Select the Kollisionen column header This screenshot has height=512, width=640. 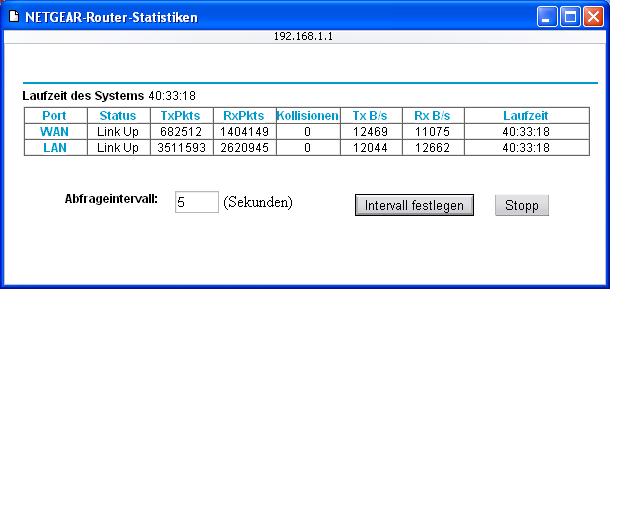[x=307, y=116]
